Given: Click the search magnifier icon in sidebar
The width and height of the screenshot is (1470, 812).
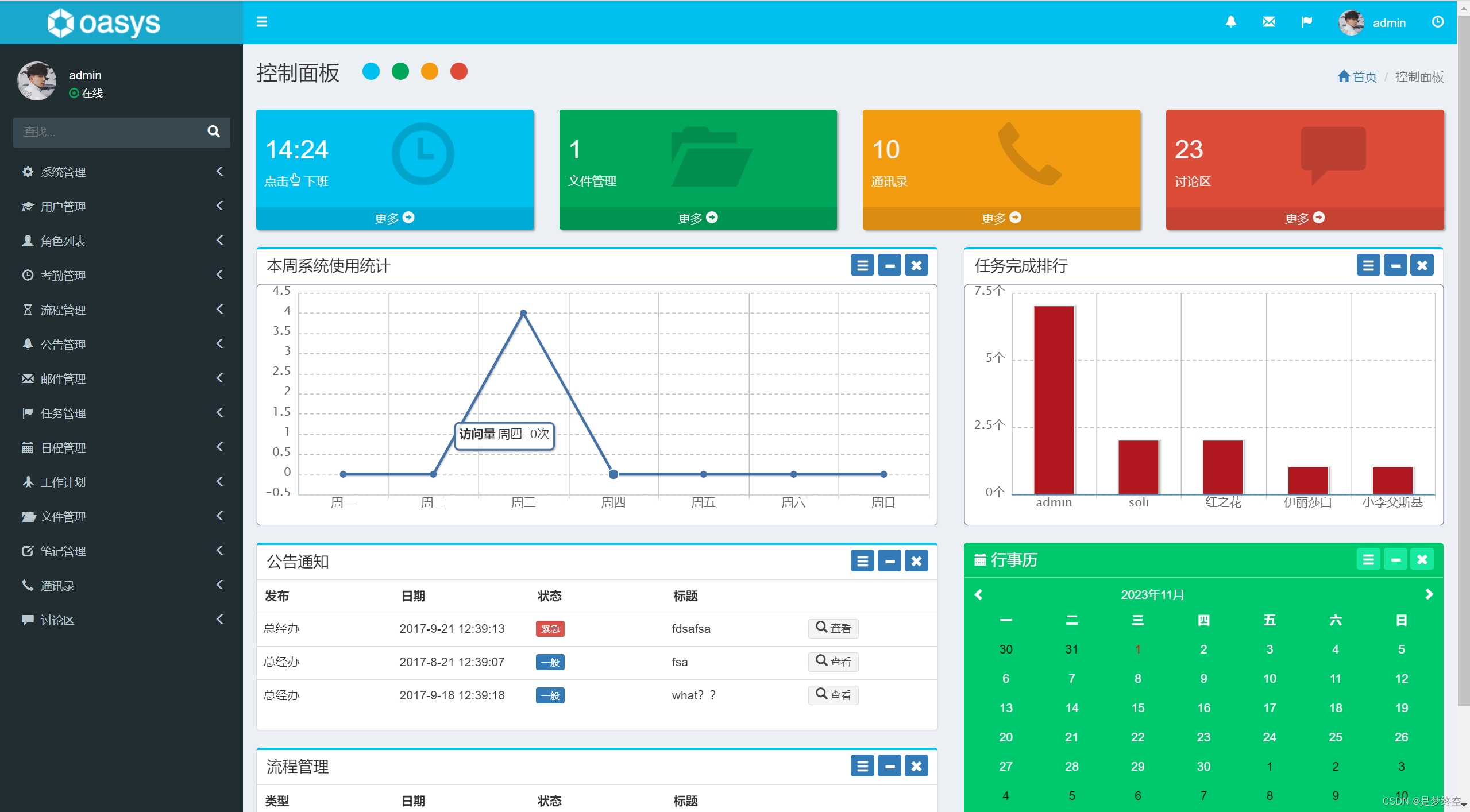Looking at the screenshot, I should tap(214, 132).
